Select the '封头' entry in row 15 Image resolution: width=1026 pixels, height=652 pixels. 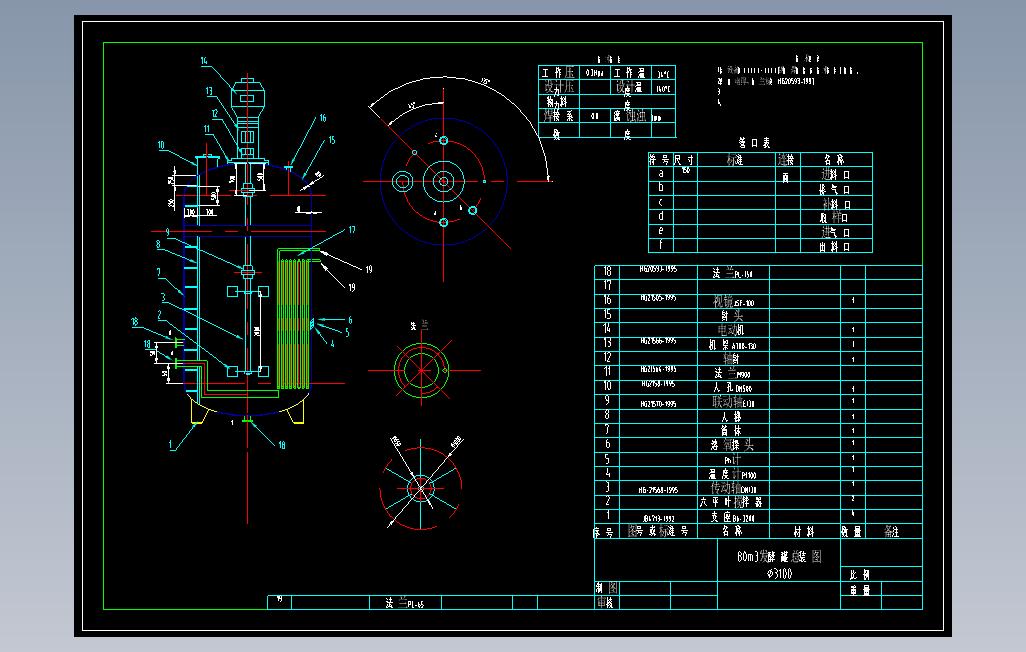[732, 316]
